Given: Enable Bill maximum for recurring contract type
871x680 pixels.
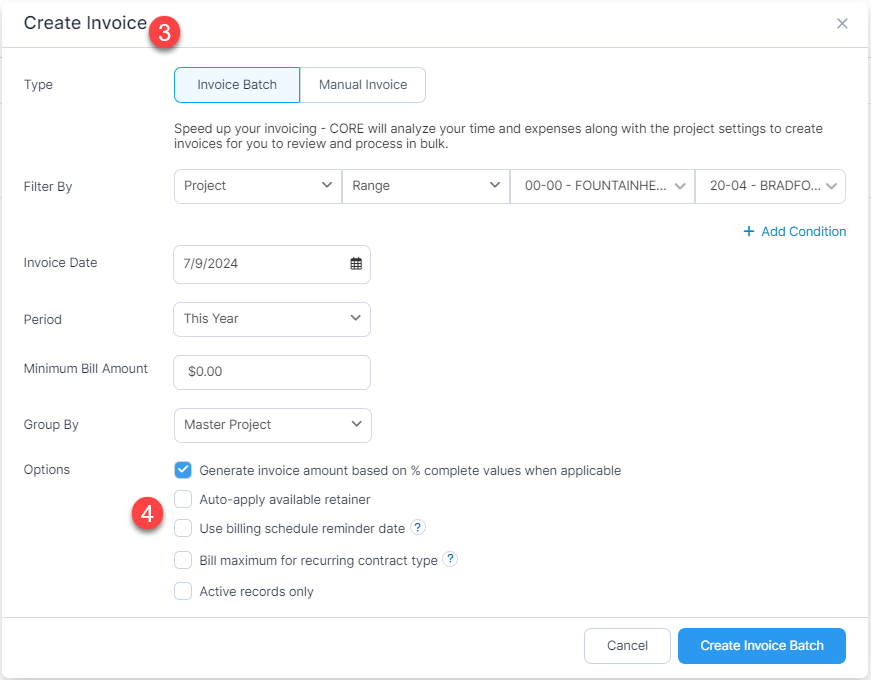Looking at the screenshot, I should click(183, 559).
